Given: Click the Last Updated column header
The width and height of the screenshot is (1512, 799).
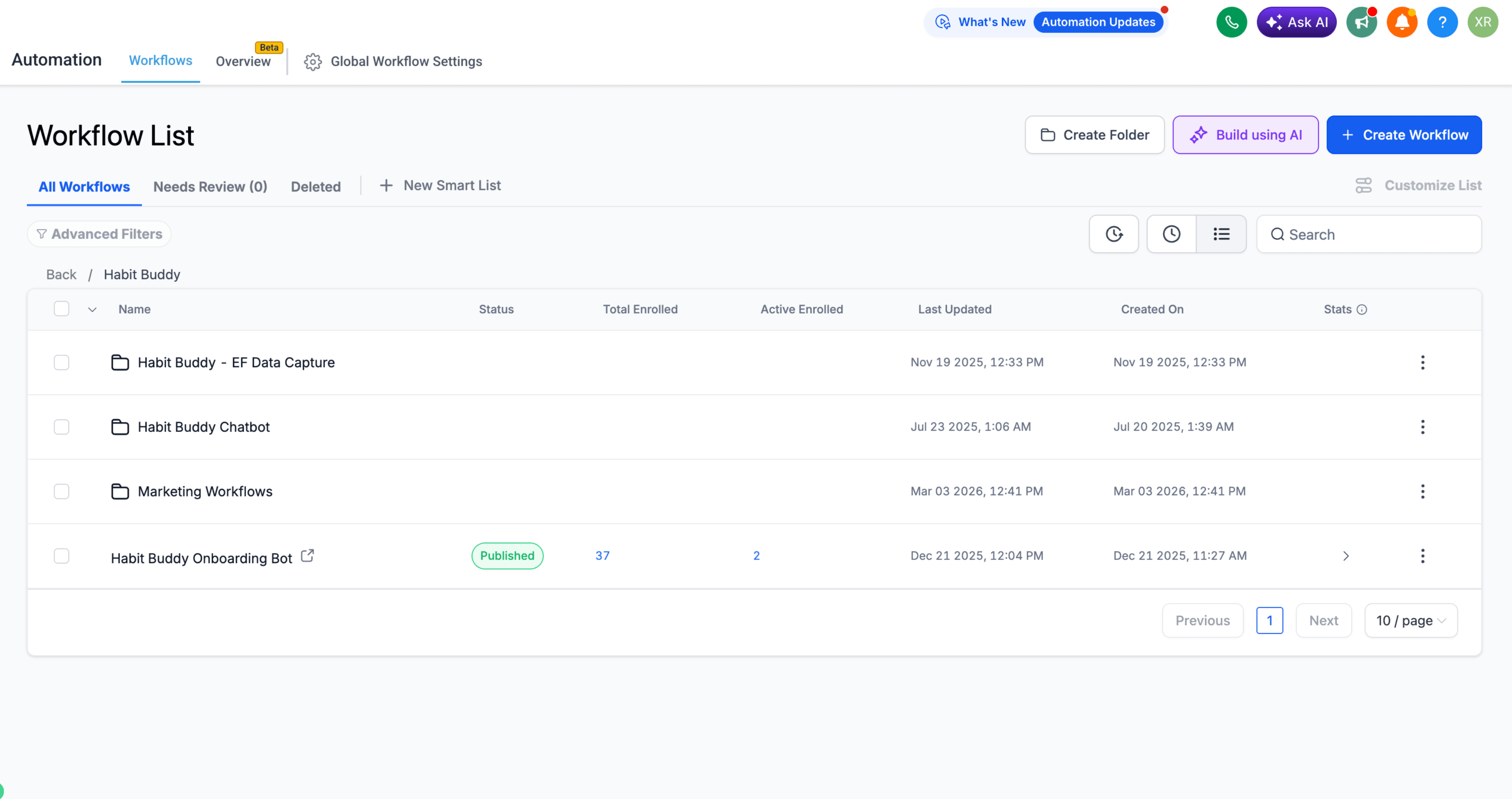Looking at the screenshot, I should click(x=954, y=309).
